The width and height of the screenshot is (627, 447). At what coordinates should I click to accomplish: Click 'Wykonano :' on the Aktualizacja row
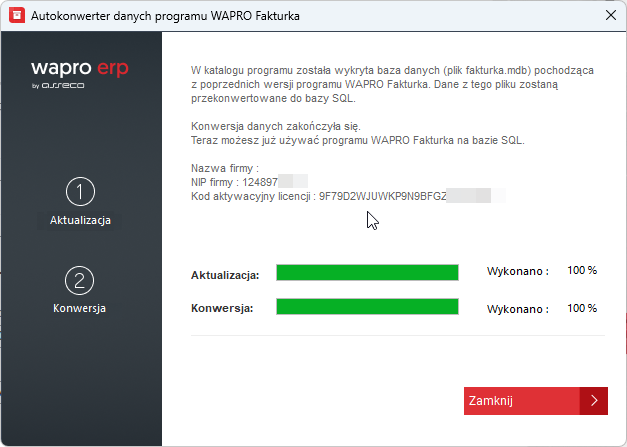click(x=518, y=271)
